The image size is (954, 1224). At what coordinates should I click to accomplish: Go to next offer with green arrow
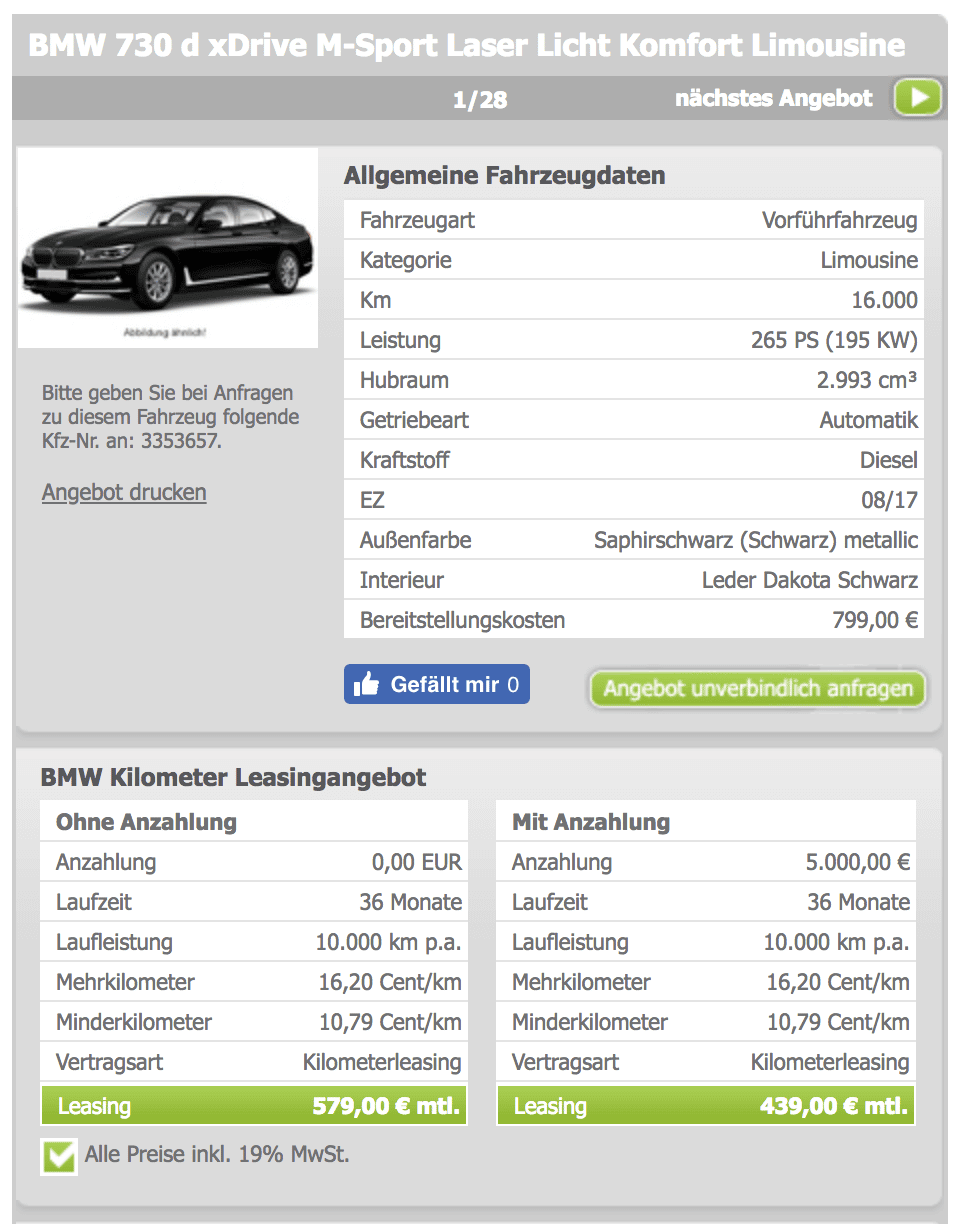918,98
